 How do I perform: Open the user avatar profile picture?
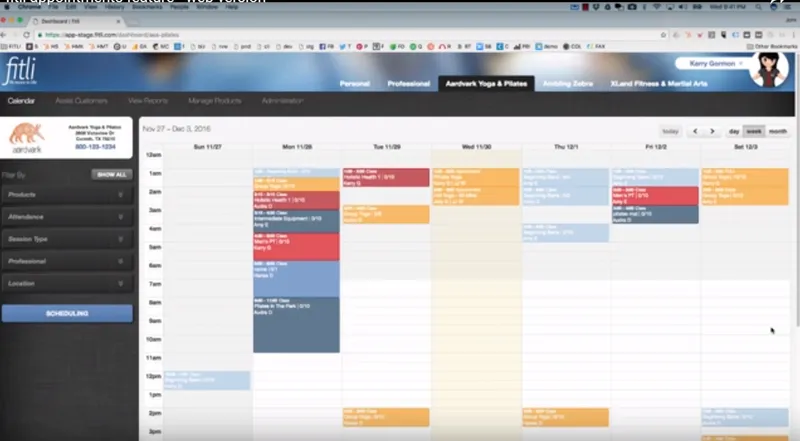(x=768, y=70)
